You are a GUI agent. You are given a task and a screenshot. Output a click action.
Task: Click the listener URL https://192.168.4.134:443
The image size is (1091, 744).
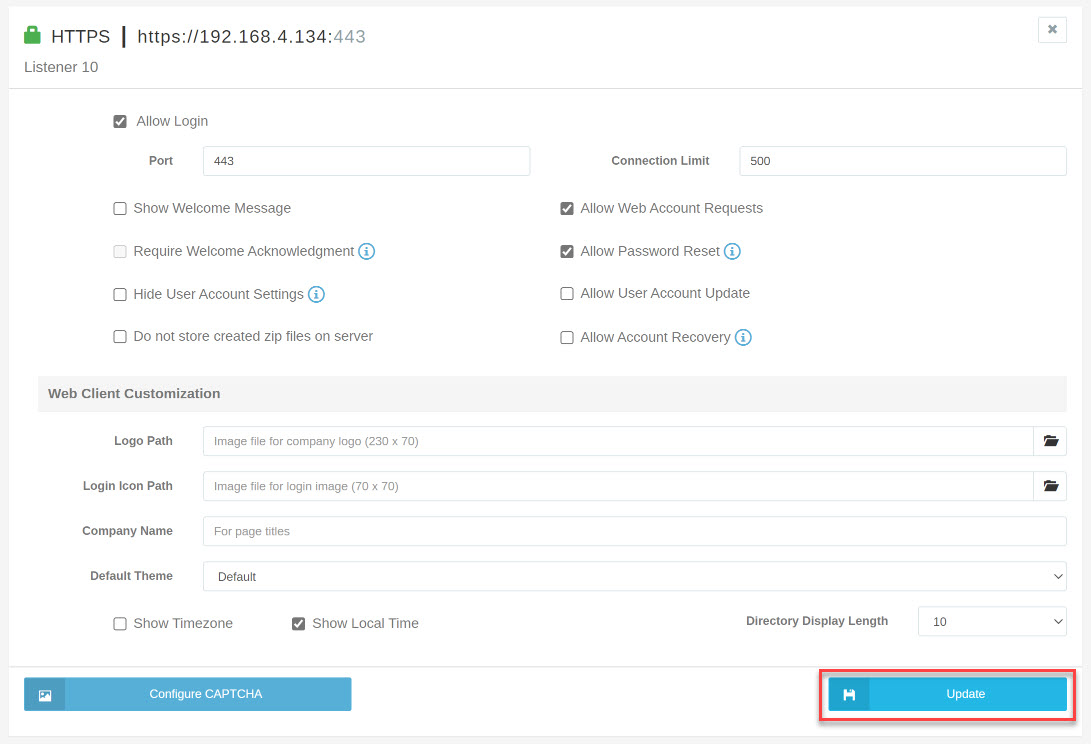pos(251,36)
